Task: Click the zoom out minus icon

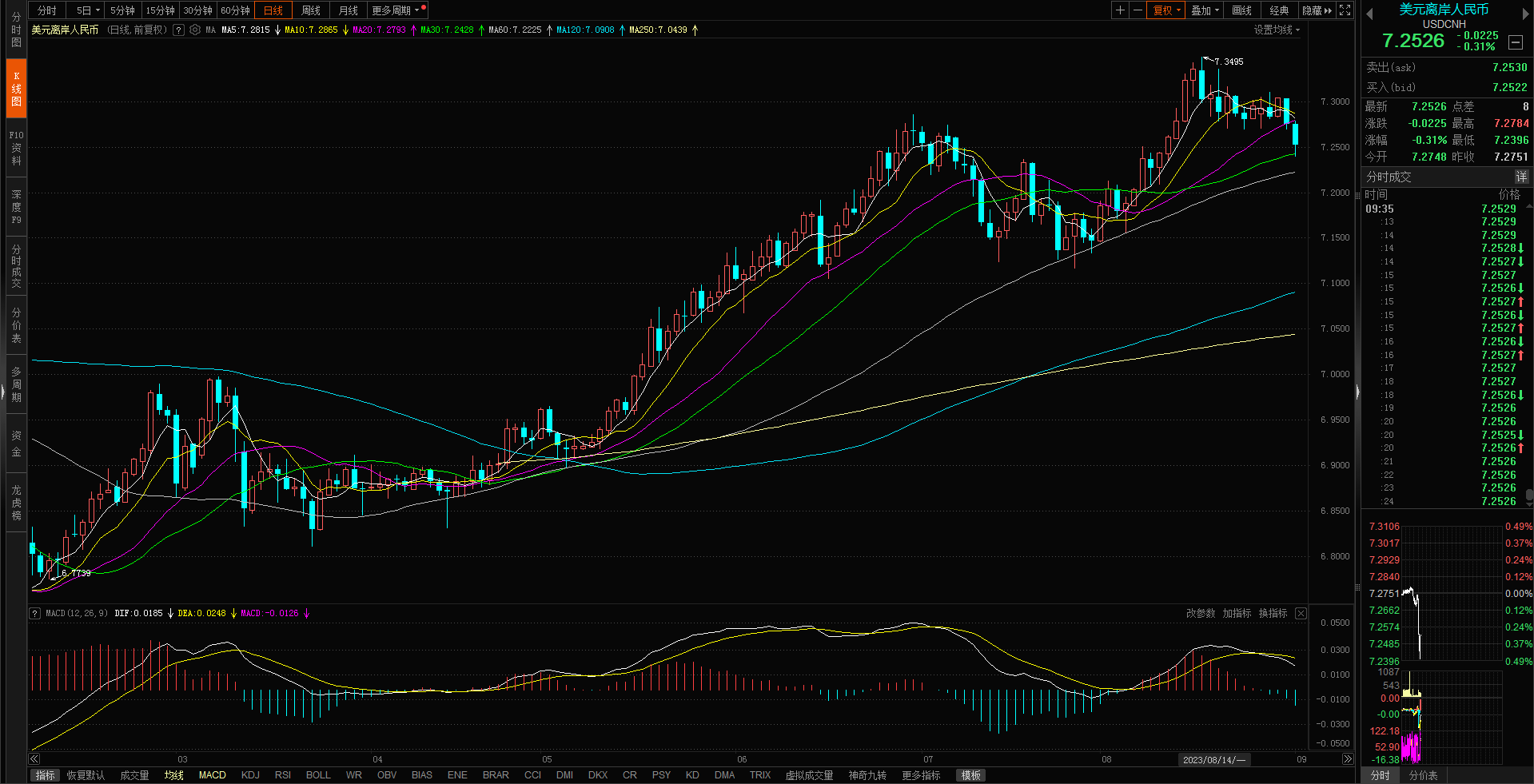Action: pos(1138,10)
